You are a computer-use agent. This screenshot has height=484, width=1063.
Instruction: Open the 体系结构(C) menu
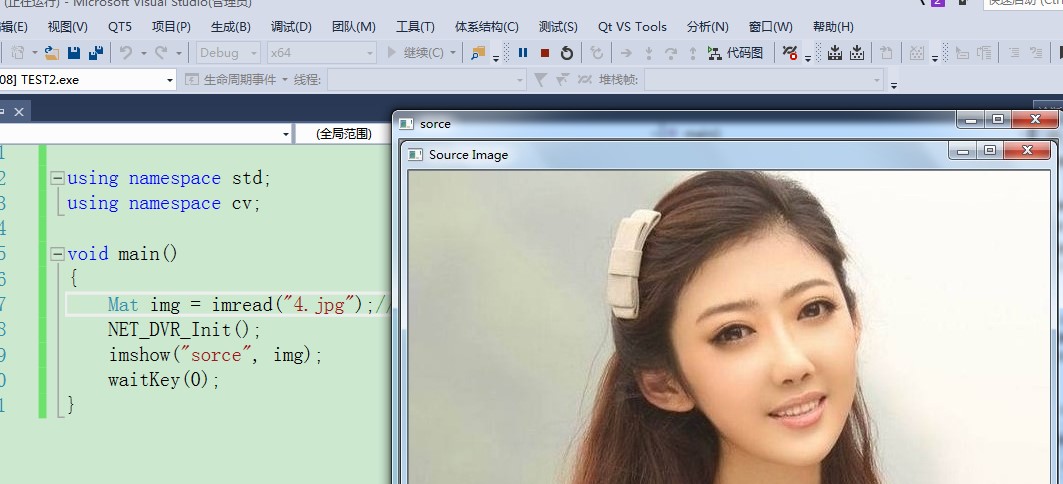(487, 26)
